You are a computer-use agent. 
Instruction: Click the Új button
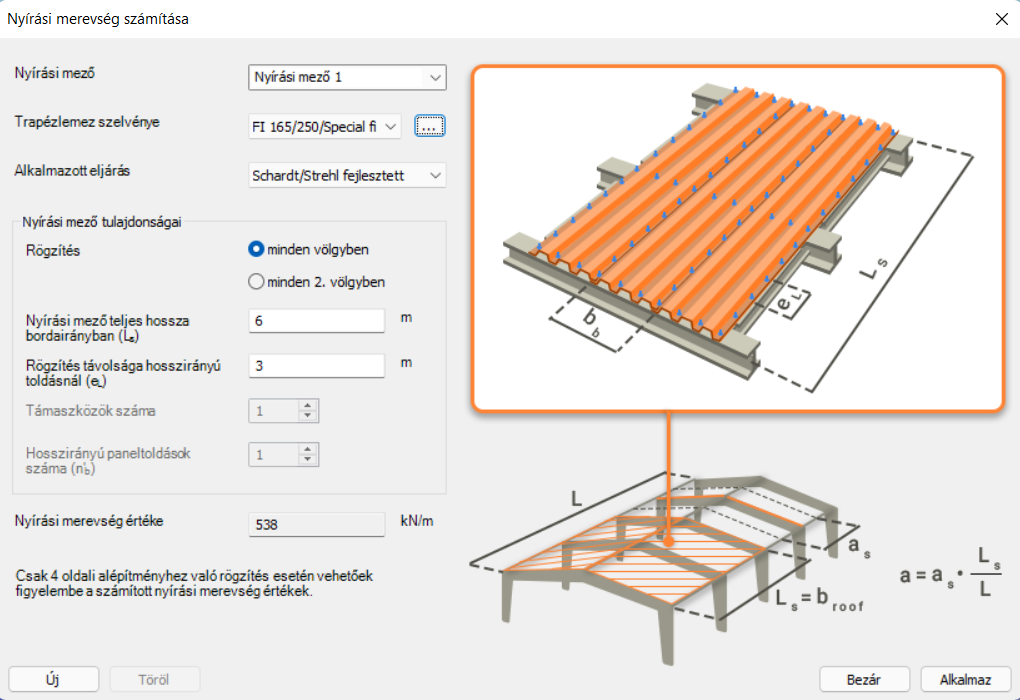(53, 679)
